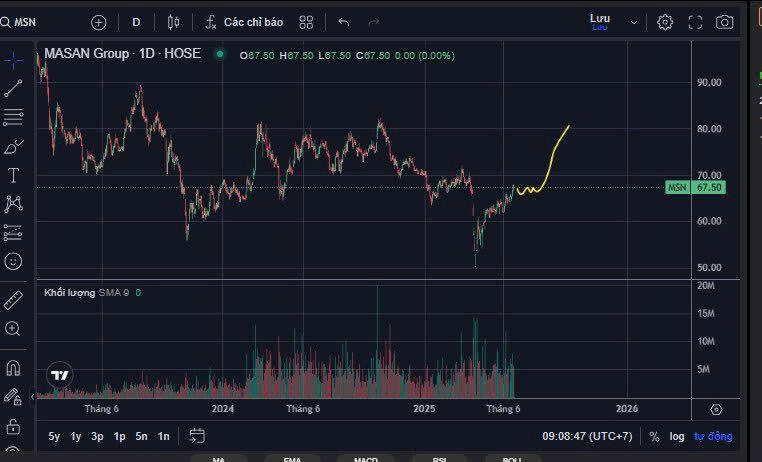Open the emoji icons picker
The width and height of the screenshot is (762, 462).
[13, 261]
